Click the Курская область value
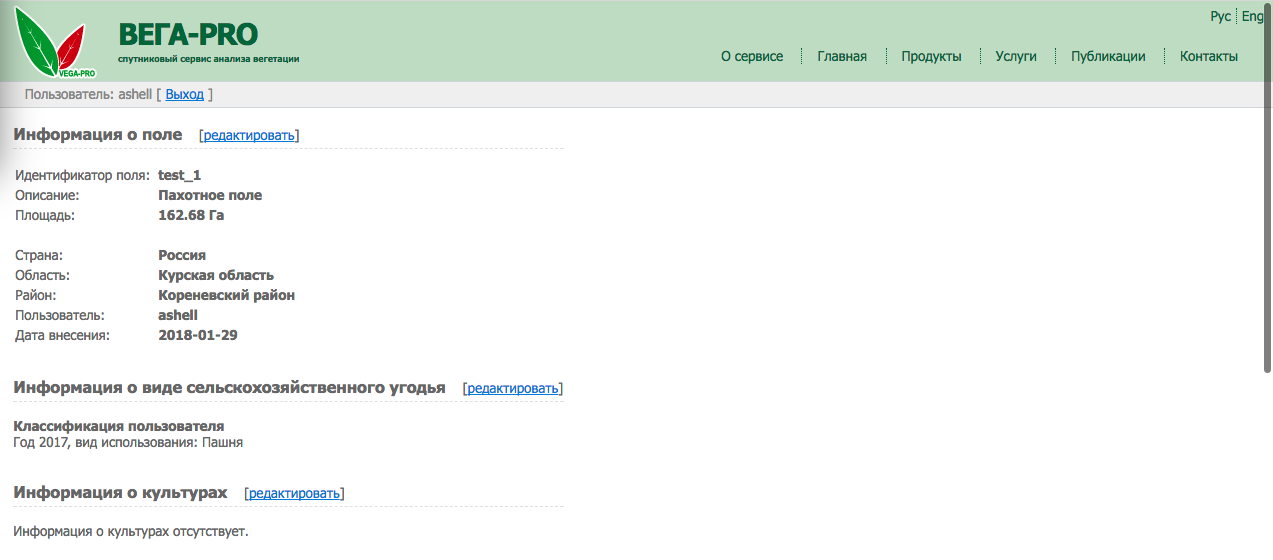Viewport: 1273px width, 560px height. click(x=216, y=275)
